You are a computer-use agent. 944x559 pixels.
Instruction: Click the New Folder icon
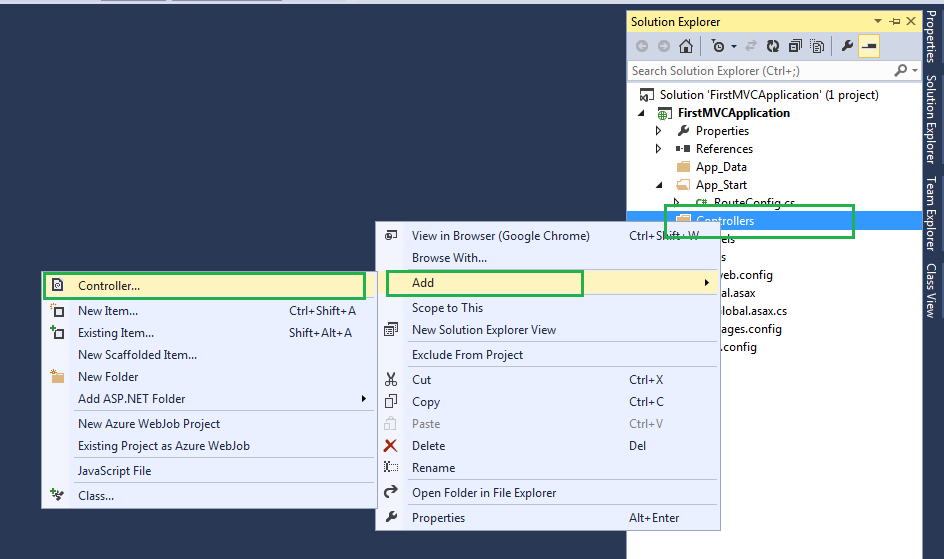(57, 377)
